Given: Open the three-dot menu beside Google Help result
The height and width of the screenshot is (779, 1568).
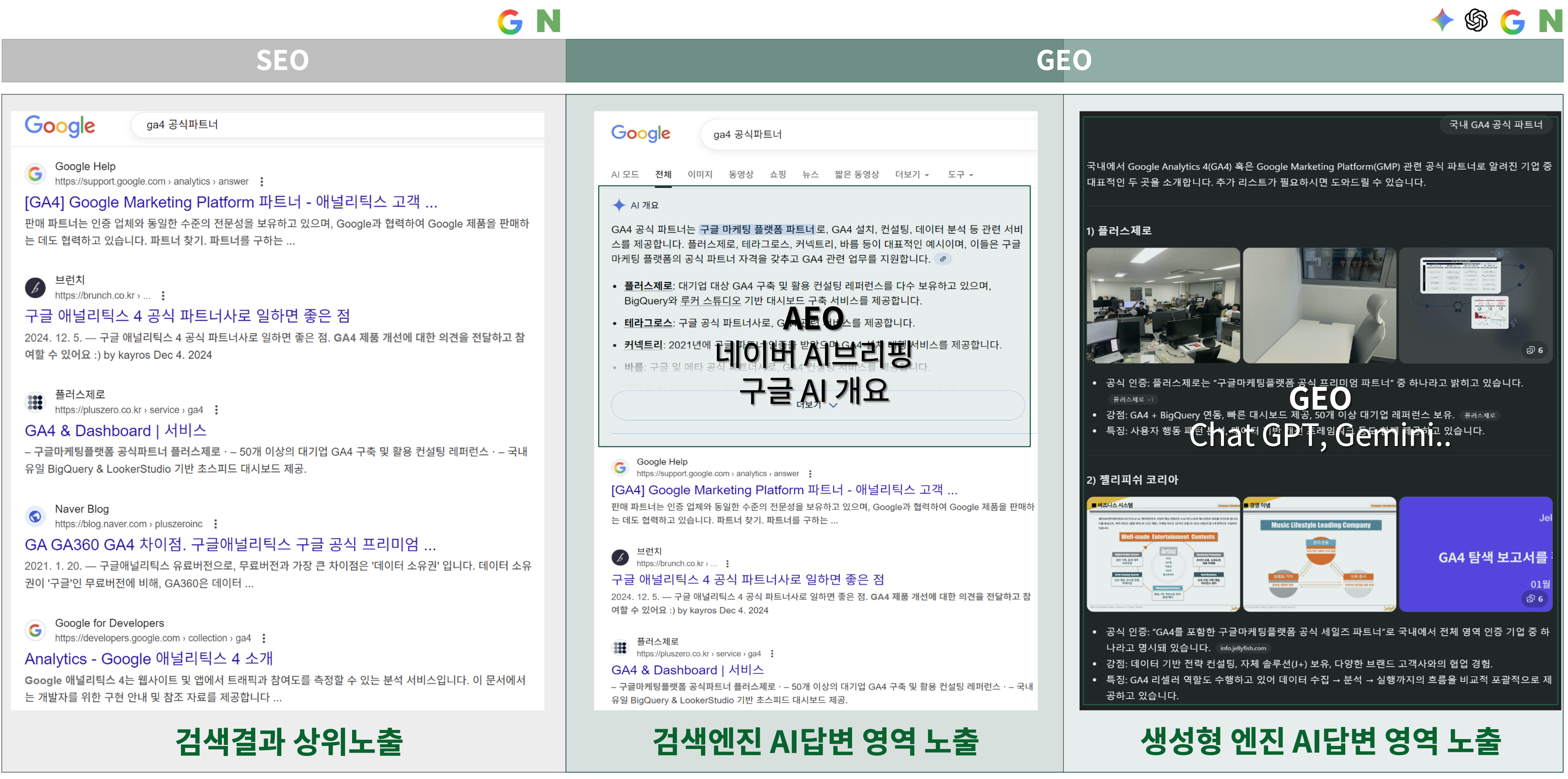Looking at the screenshot, I should [x=262, y=181].
